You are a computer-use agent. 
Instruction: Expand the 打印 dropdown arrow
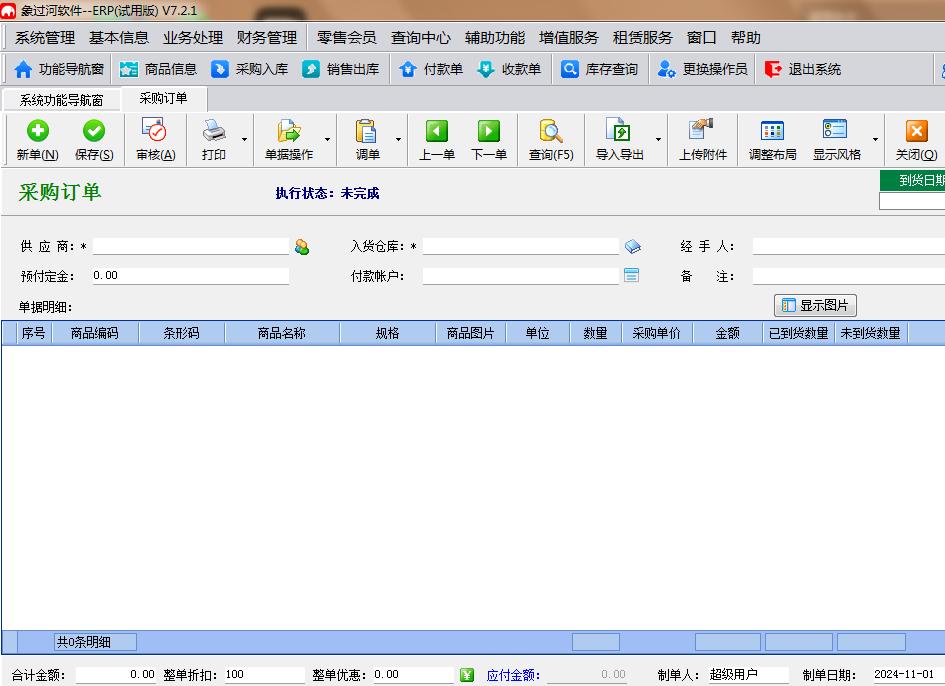point(244,139)
